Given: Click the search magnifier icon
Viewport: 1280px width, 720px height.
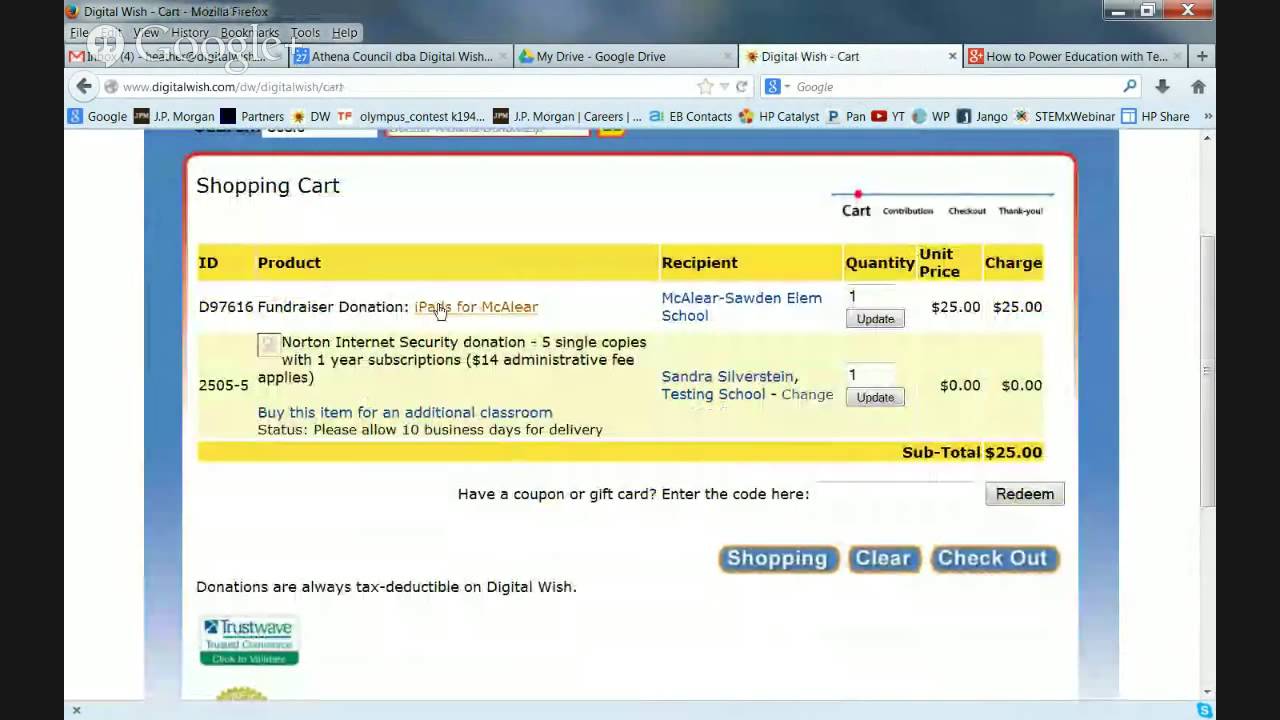Looking at the screenshot, I should [1130, 87].
